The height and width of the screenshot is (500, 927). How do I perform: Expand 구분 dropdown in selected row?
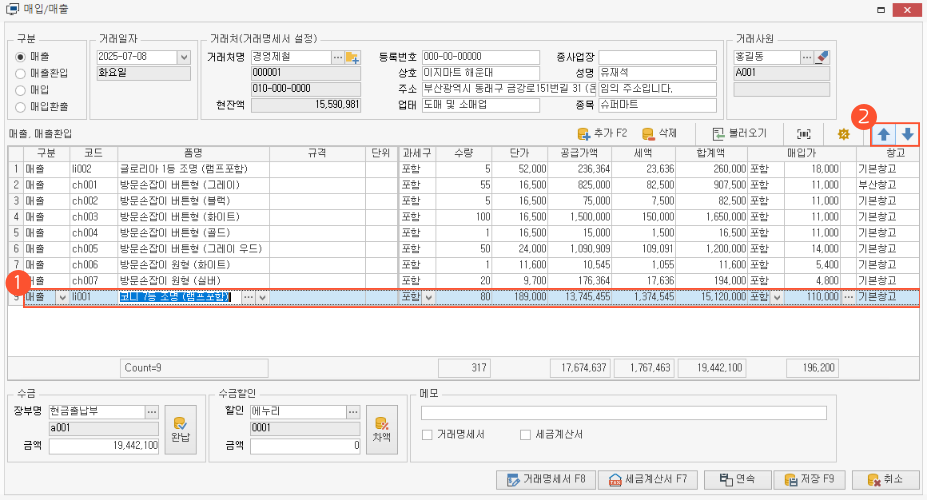(x=63, y=298)
